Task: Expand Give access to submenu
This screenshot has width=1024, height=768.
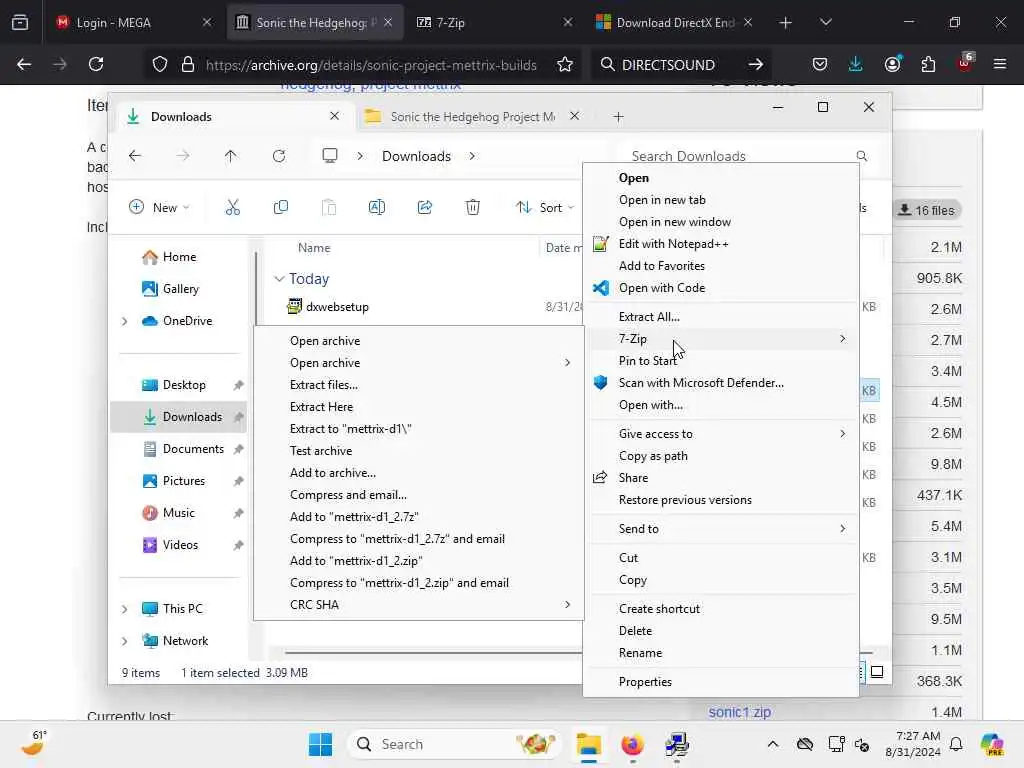Action: pyautogui.click(x=842, y=434)
